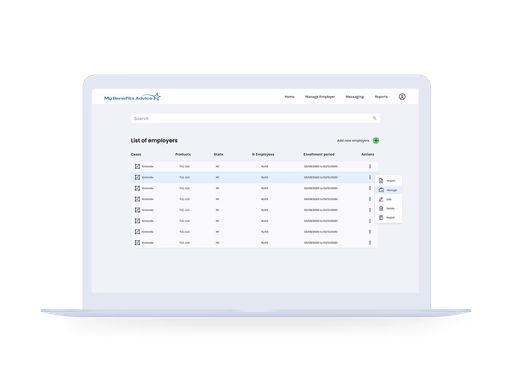Open Reports in top navigation
512x384 pixels.
(x=381, y=97)
